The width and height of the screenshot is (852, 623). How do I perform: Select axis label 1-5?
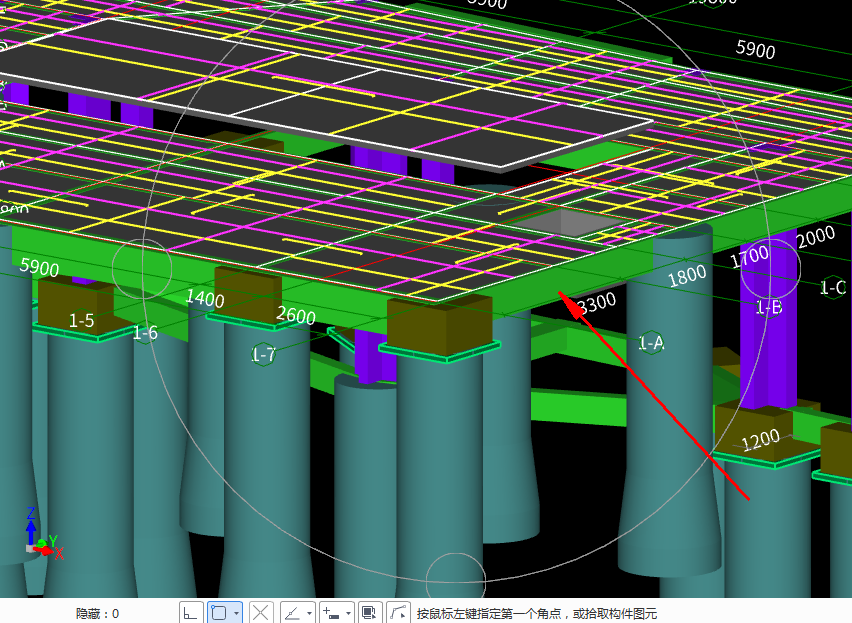pyautogui.click(x=82, y=320)
